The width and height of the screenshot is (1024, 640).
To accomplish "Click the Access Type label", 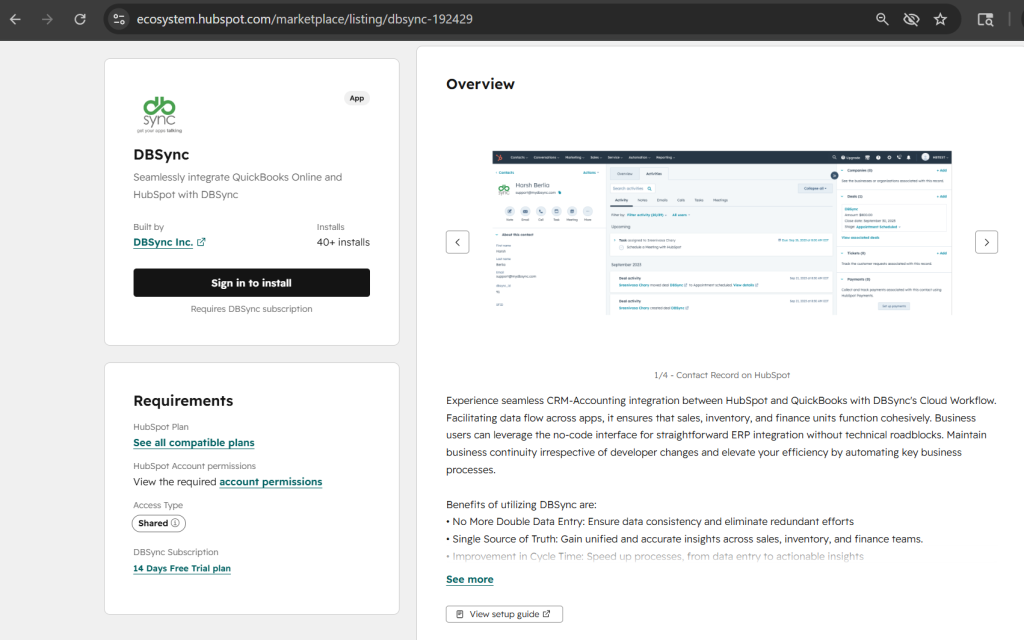I will (158, 505).
